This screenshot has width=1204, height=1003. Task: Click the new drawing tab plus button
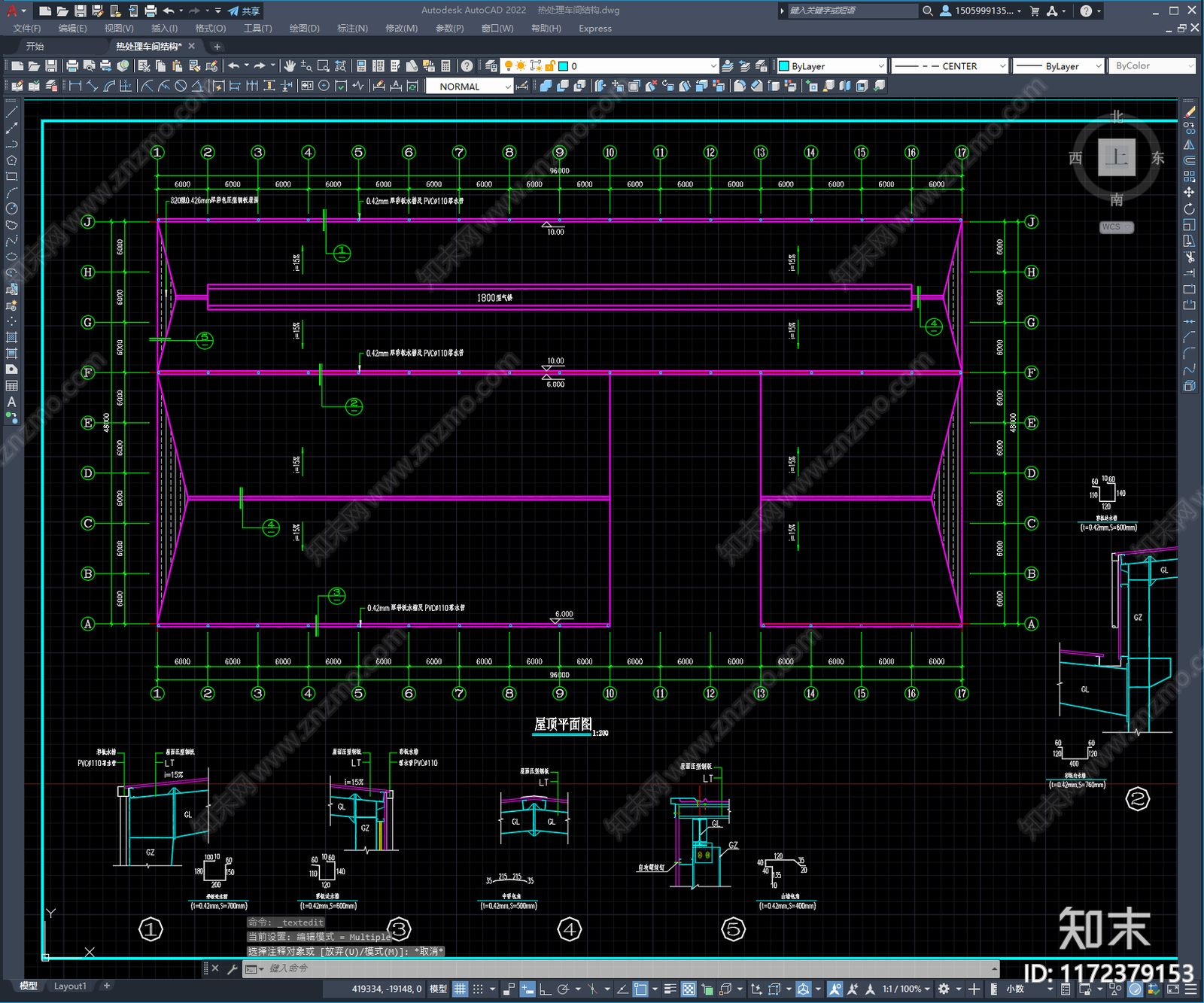[217, 47]
